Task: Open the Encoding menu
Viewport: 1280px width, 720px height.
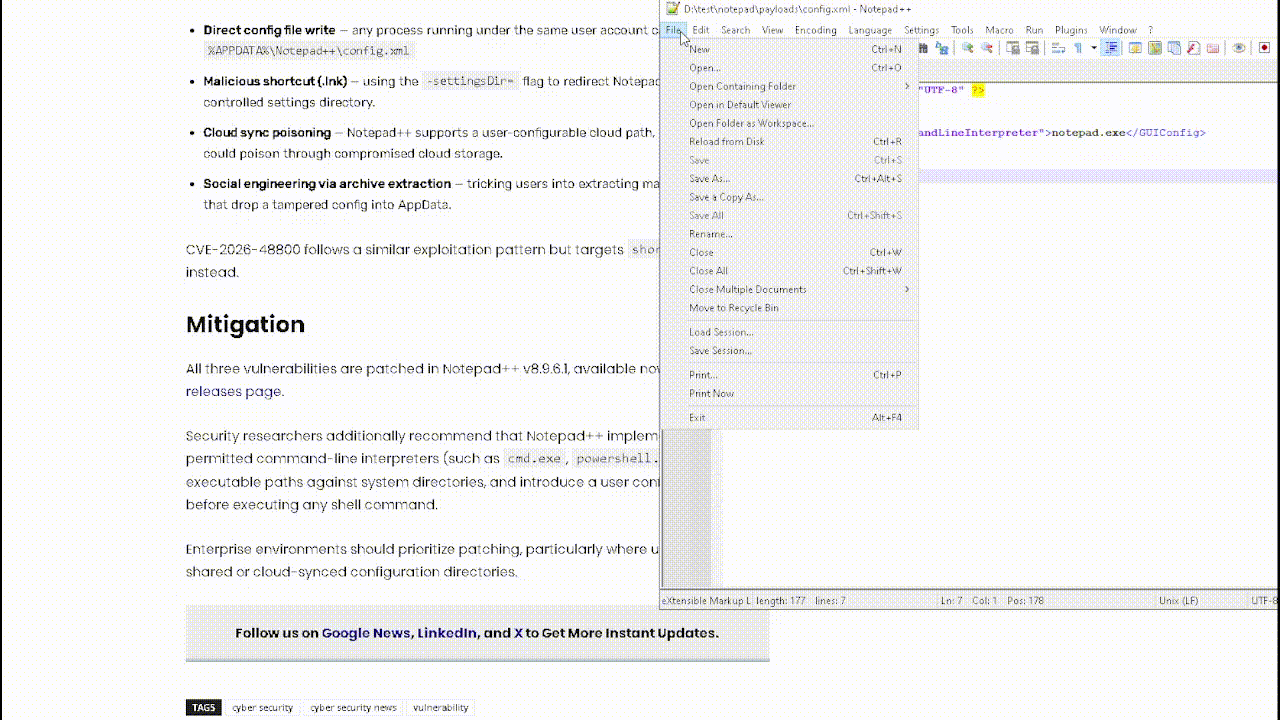Action: (x=815, y=30)
